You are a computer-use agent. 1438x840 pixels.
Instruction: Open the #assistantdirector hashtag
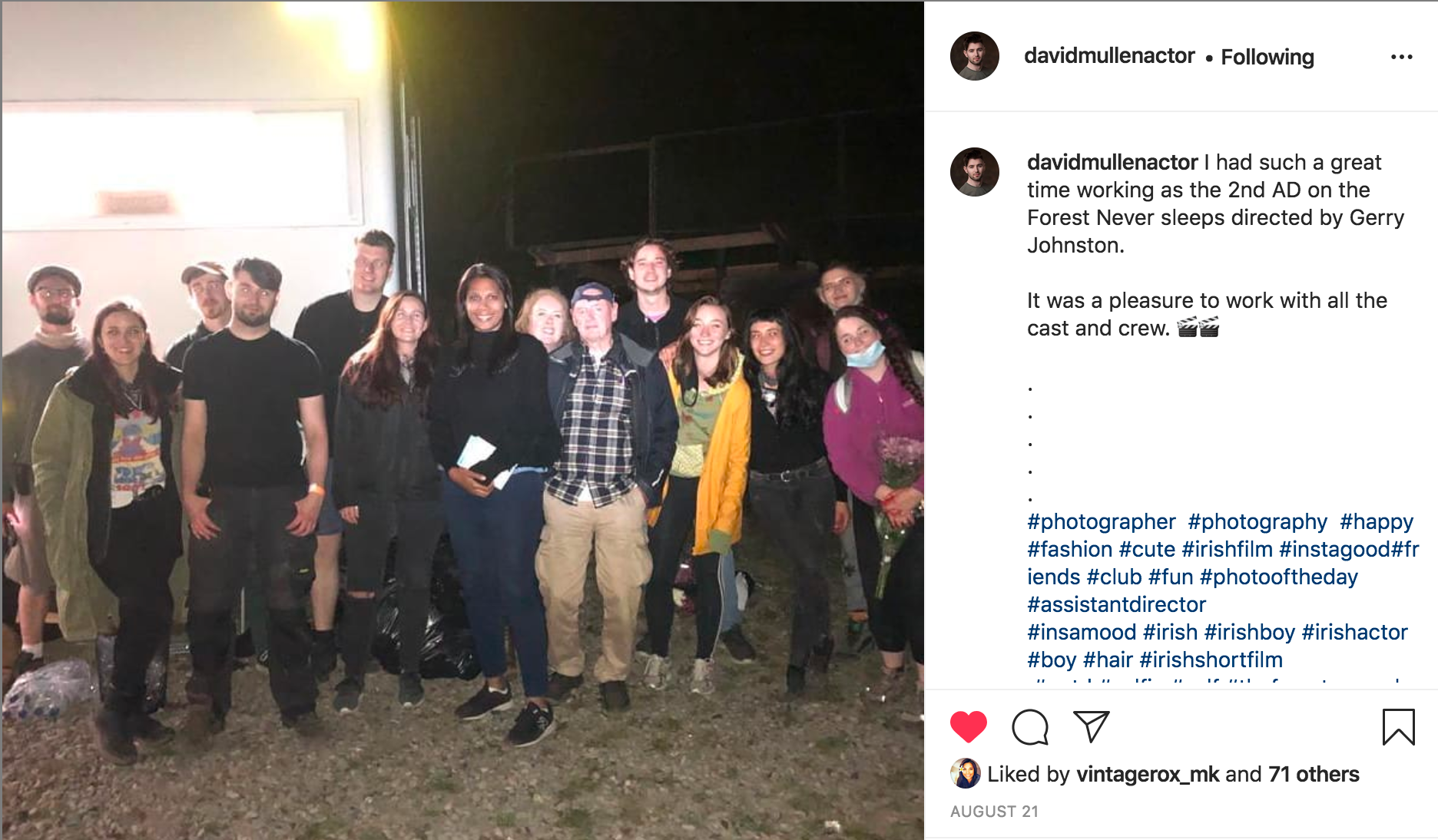1117,604
